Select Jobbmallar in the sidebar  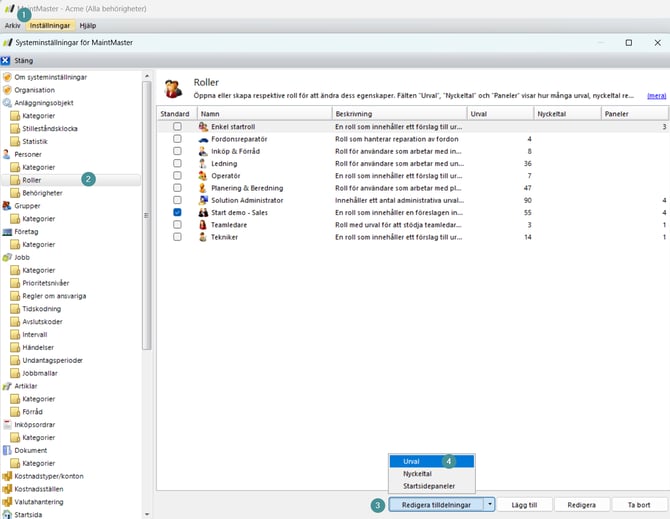pyautogui.click(x=40, y=373)
